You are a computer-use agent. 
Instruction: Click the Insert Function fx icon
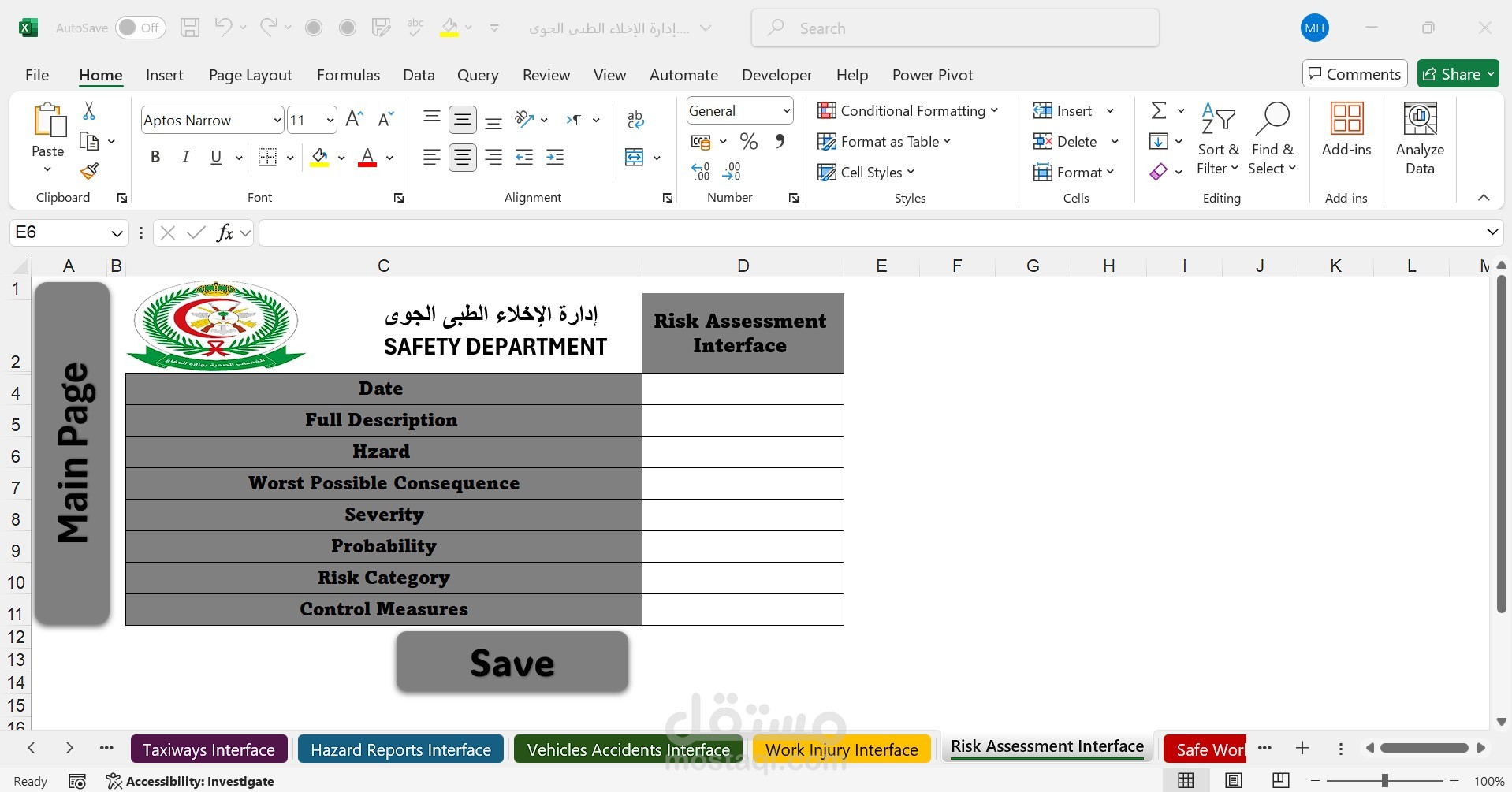point(225,232)
